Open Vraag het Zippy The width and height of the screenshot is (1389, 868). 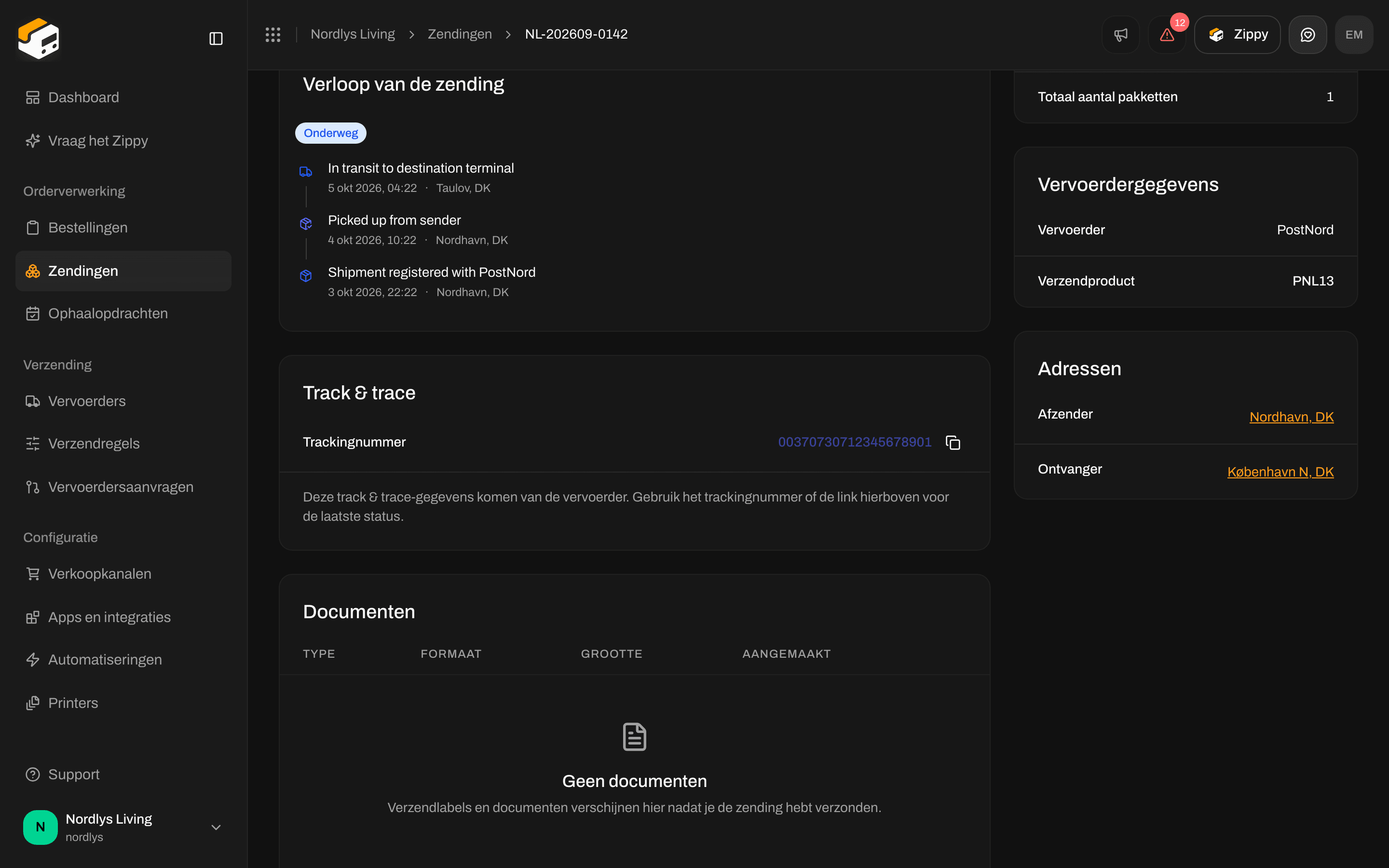coord(123,141)
